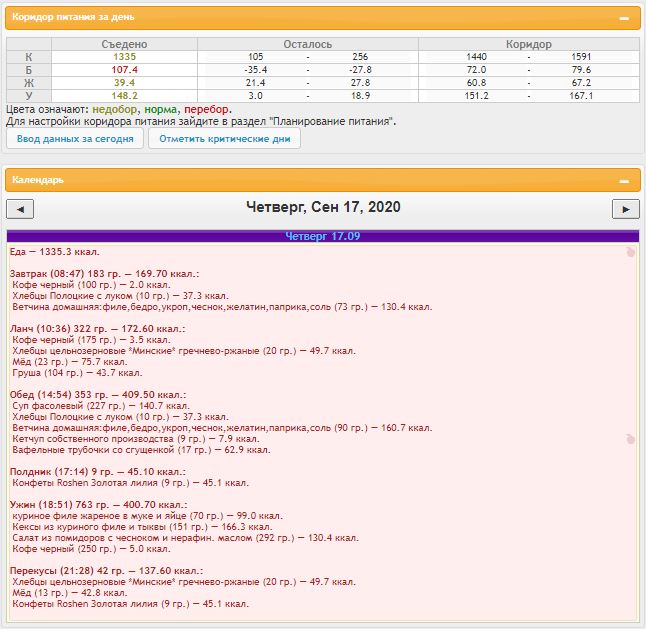The image size is (646, 629).
Task: Click the Вафельные трубочки со сгущенкой entry
Action: [x=141, y=450]
